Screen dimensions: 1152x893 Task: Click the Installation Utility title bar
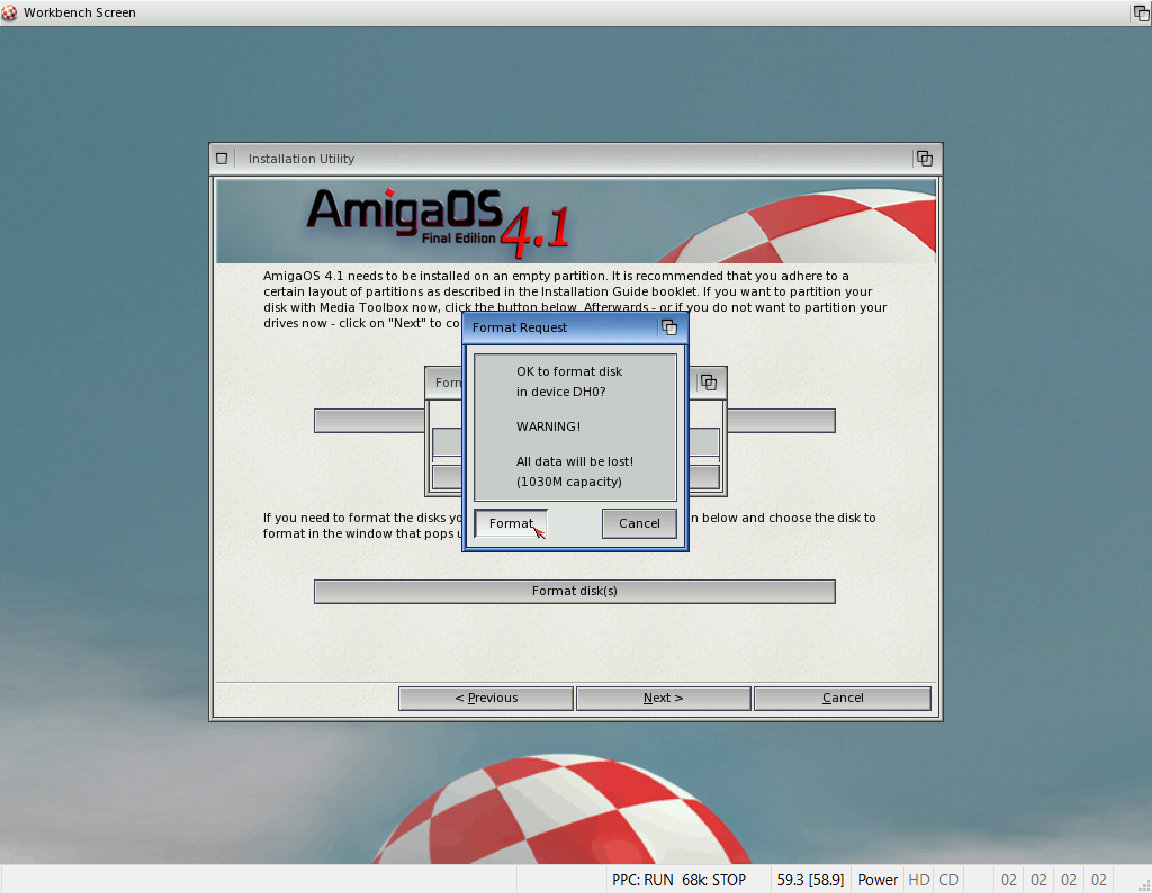[x=573, y=159]
